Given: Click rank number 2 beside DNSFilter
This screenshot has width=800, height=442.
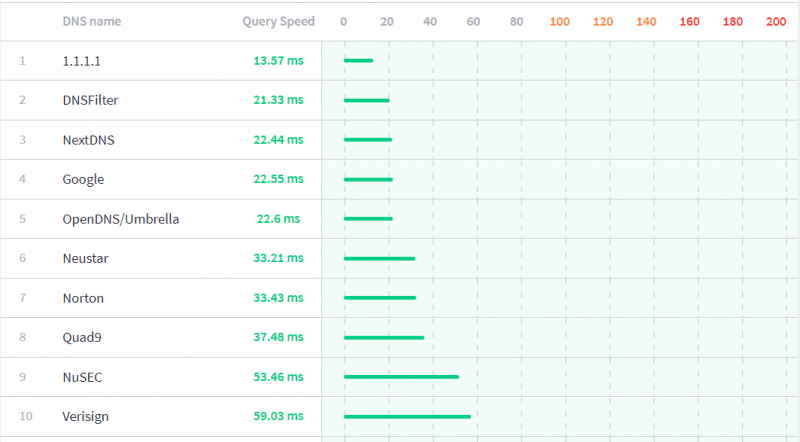Looking at the screenshot, I should (x=22, y=101).
